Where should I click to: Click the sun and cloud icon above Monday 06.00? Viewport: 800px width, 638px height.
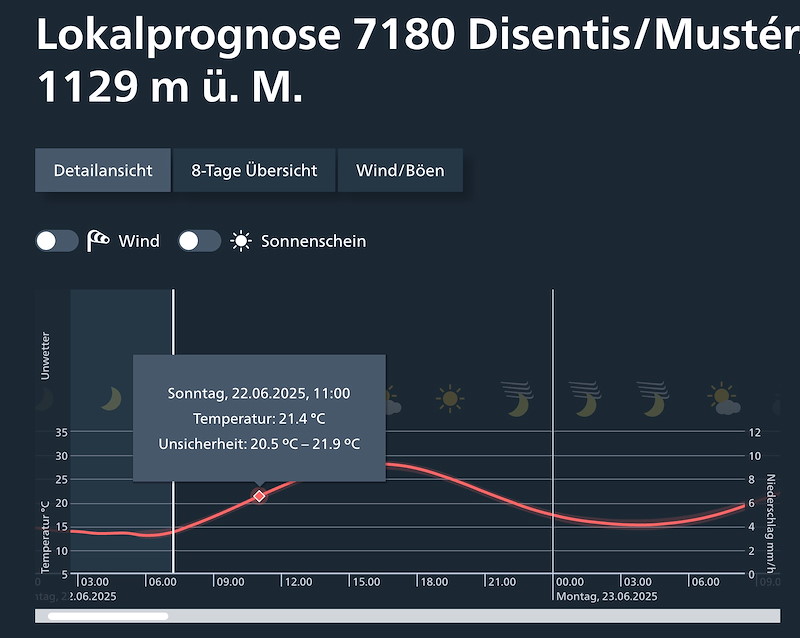pyautogui.click(x=723, y=399)
